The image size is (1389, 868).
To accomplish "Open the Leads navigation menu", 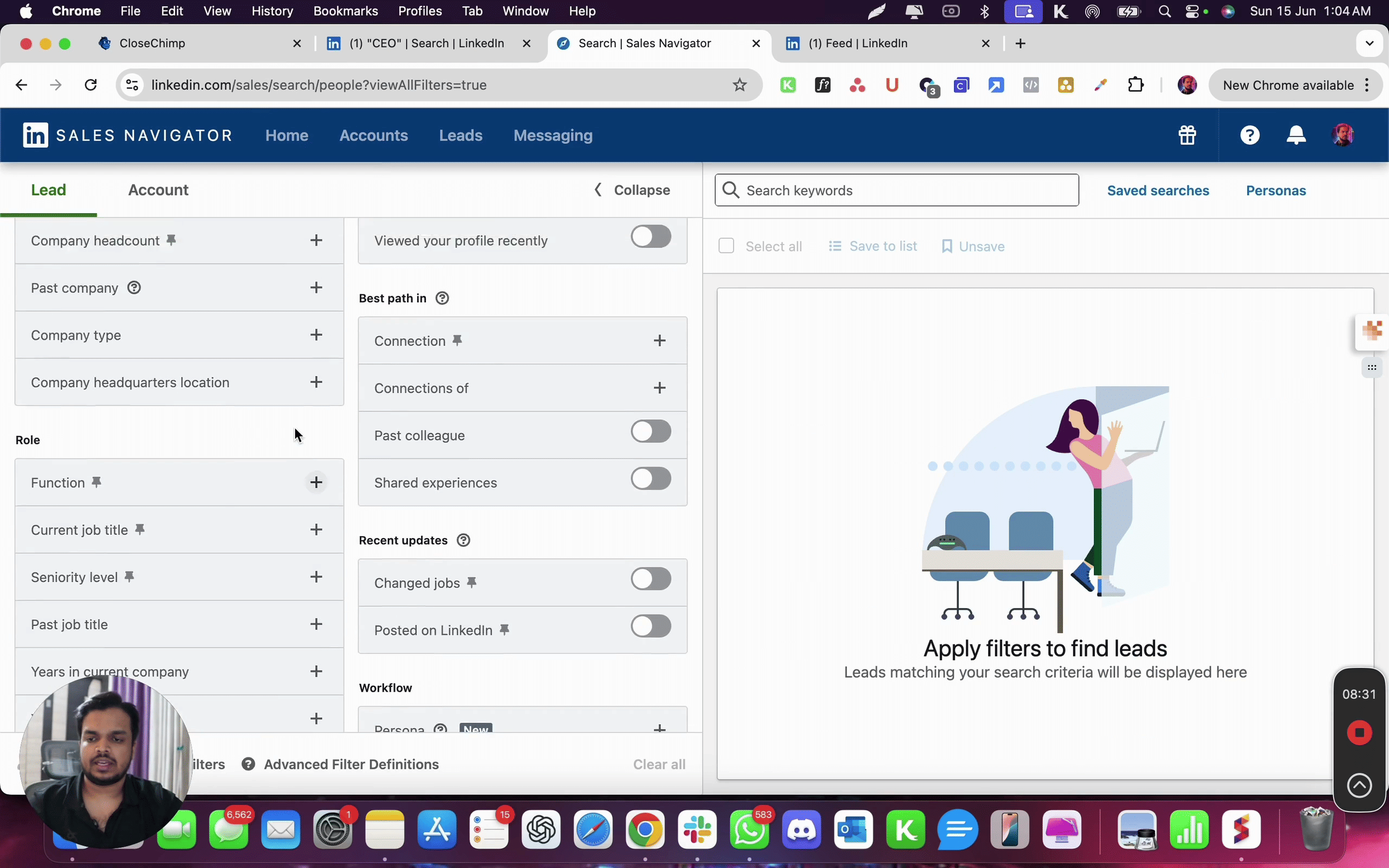I will pos(460,136).
